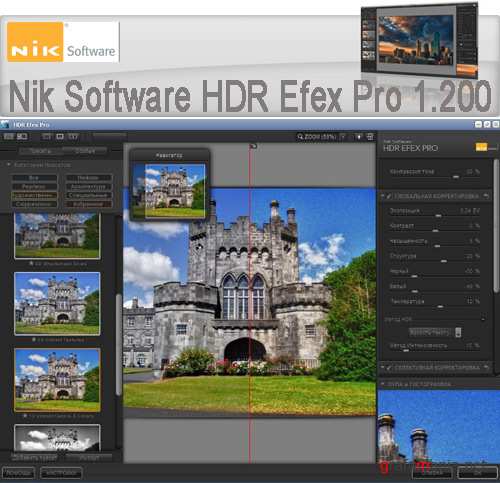Image resolution: width=500 pixels, height=483 pixels.
Task: Adjust the Temperature slider
Action: coord(440,306)
